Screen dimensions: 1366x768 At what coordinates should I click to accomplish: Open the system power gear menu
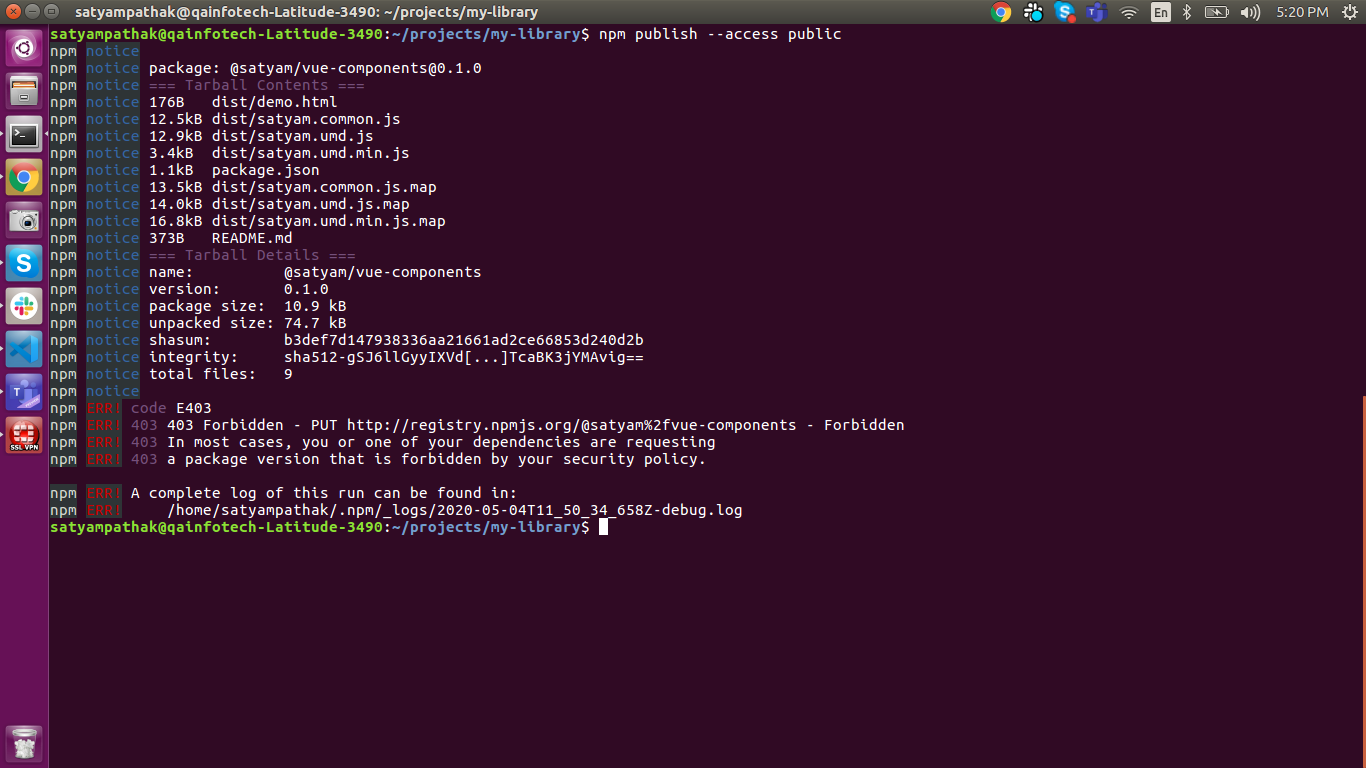1349,12
